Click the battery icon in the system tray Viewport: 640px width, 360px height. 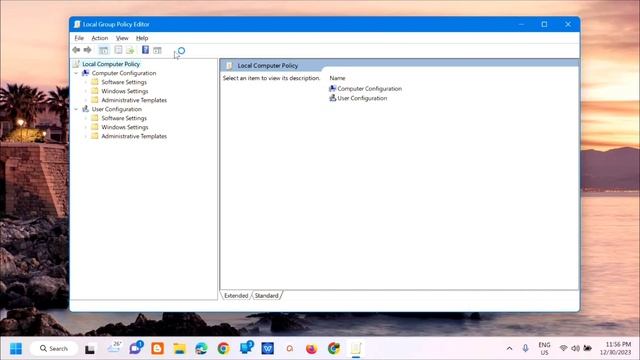point(588,348)
